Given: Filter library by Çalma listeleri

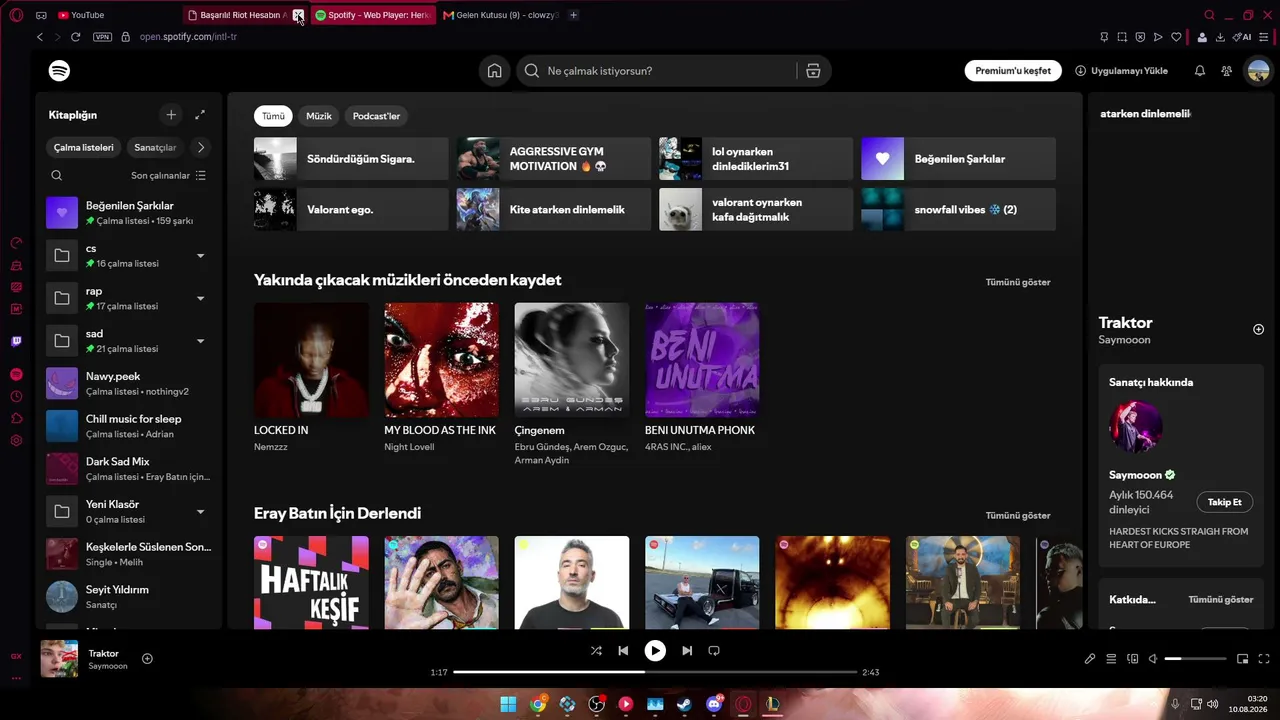Looking at the screenshot, I should [x=84, y=148].
